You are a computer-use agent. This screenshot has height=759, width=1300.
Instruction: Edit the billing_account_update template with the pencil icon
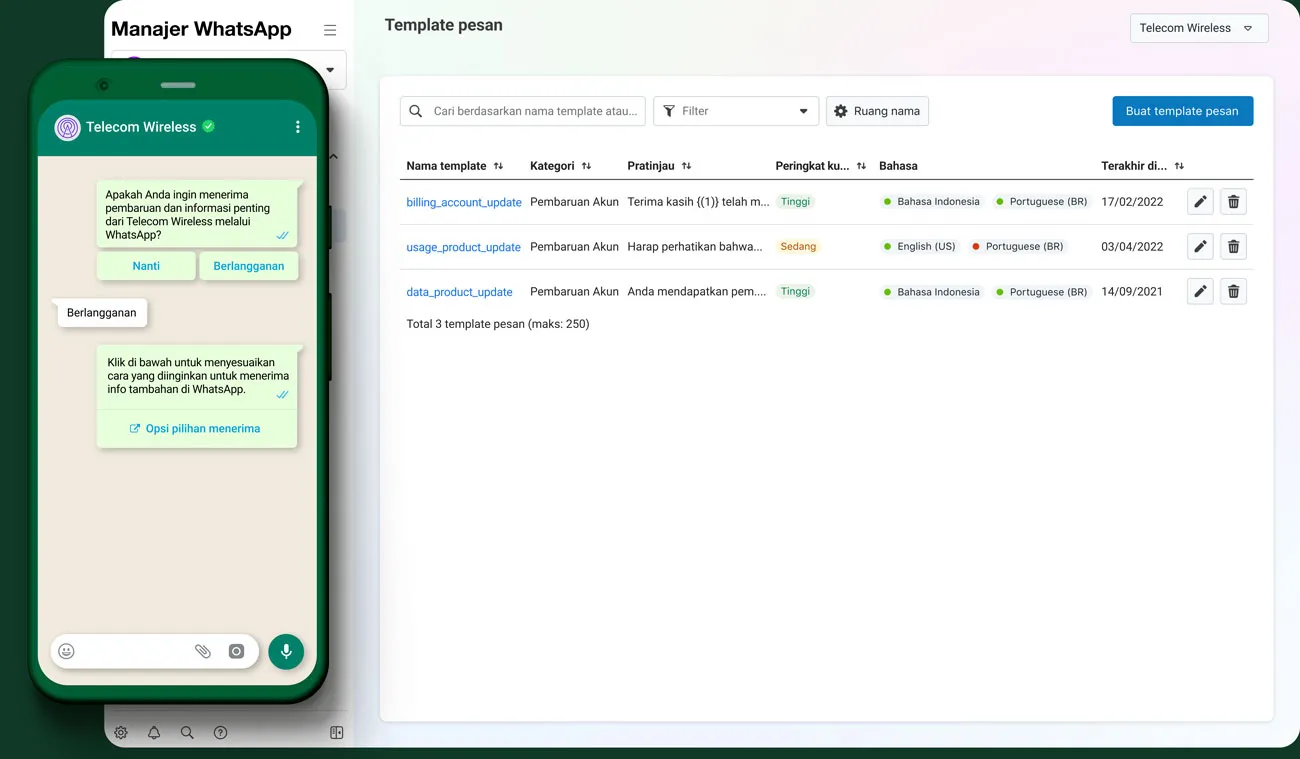tap(1200, 201)
